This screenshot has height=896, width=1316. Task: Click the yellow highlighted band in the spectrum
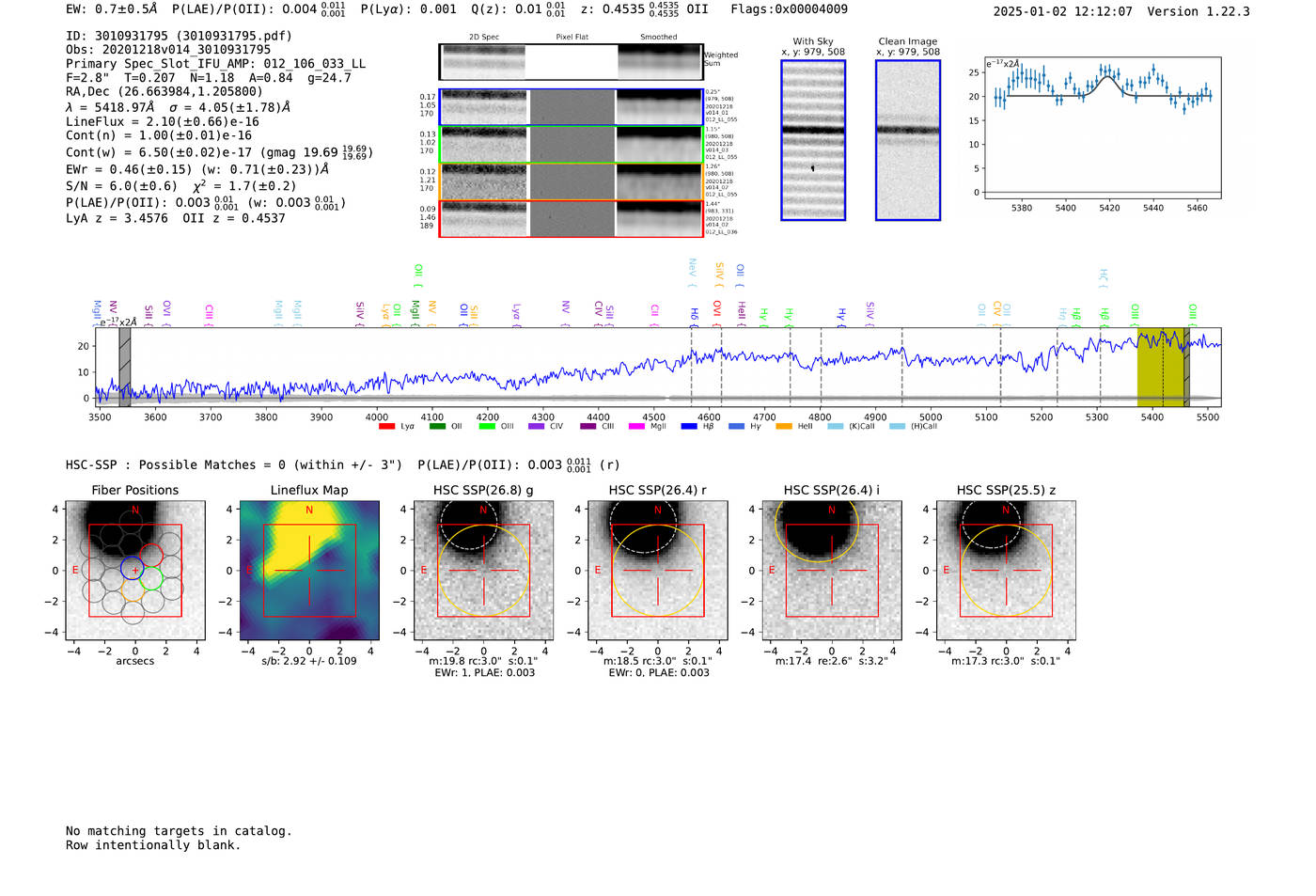tap(1161, 367)
